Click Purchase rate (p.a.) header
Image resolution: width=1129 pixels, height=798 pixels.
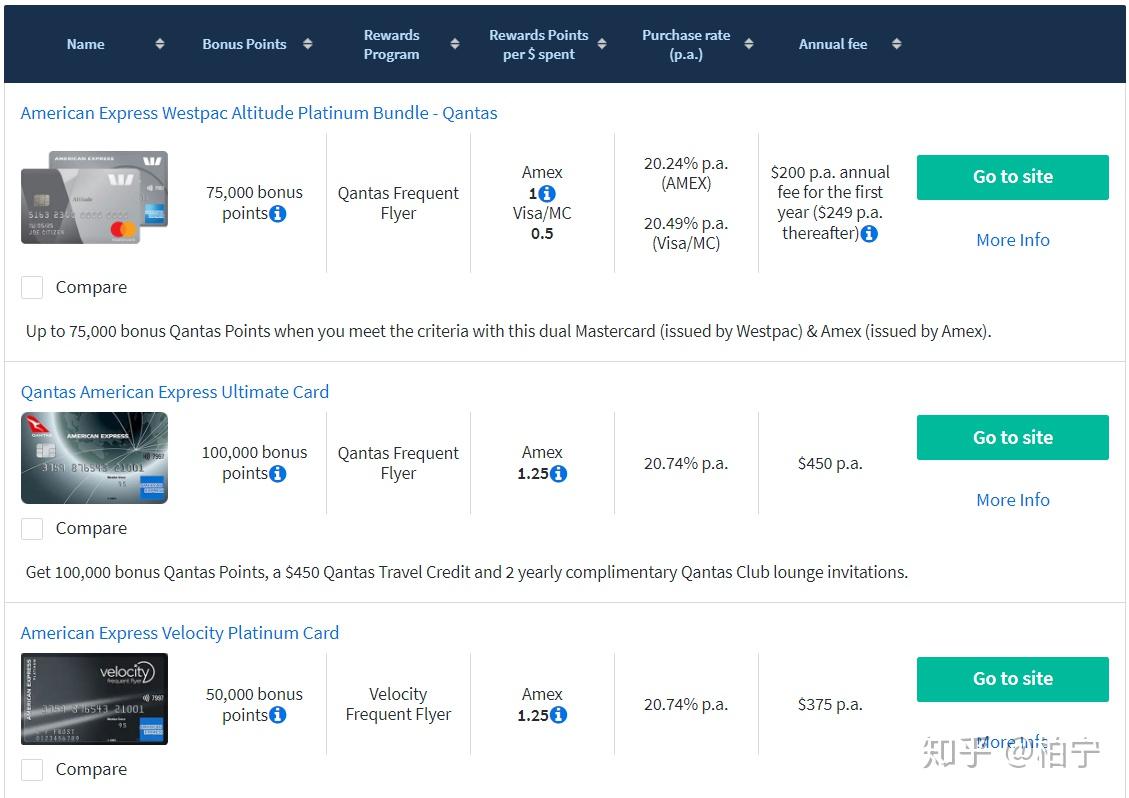click(x=686, y=45)
